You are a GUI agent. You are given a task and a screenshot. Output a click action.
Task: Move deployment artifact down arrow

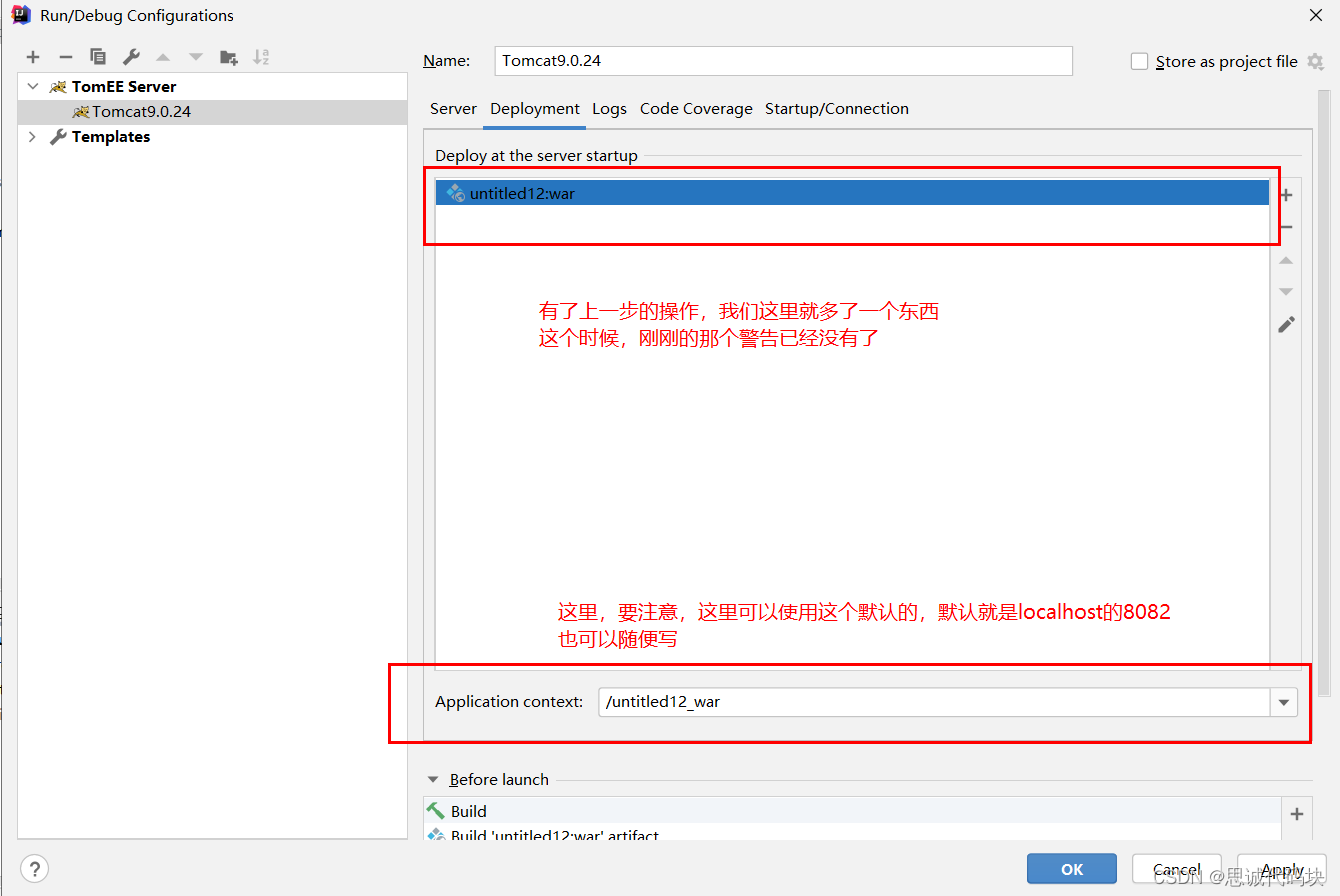(x=1287, y=292)
